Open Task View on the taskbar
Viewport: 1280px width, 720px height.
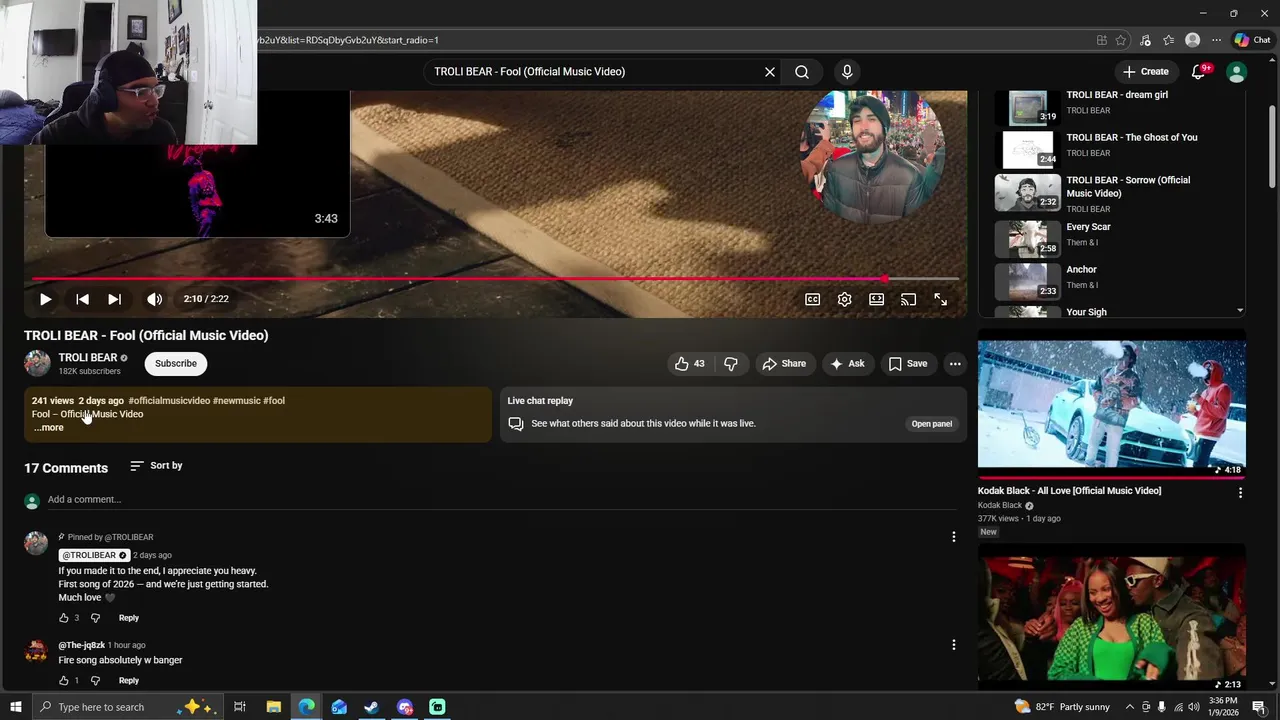click(240, 707)
